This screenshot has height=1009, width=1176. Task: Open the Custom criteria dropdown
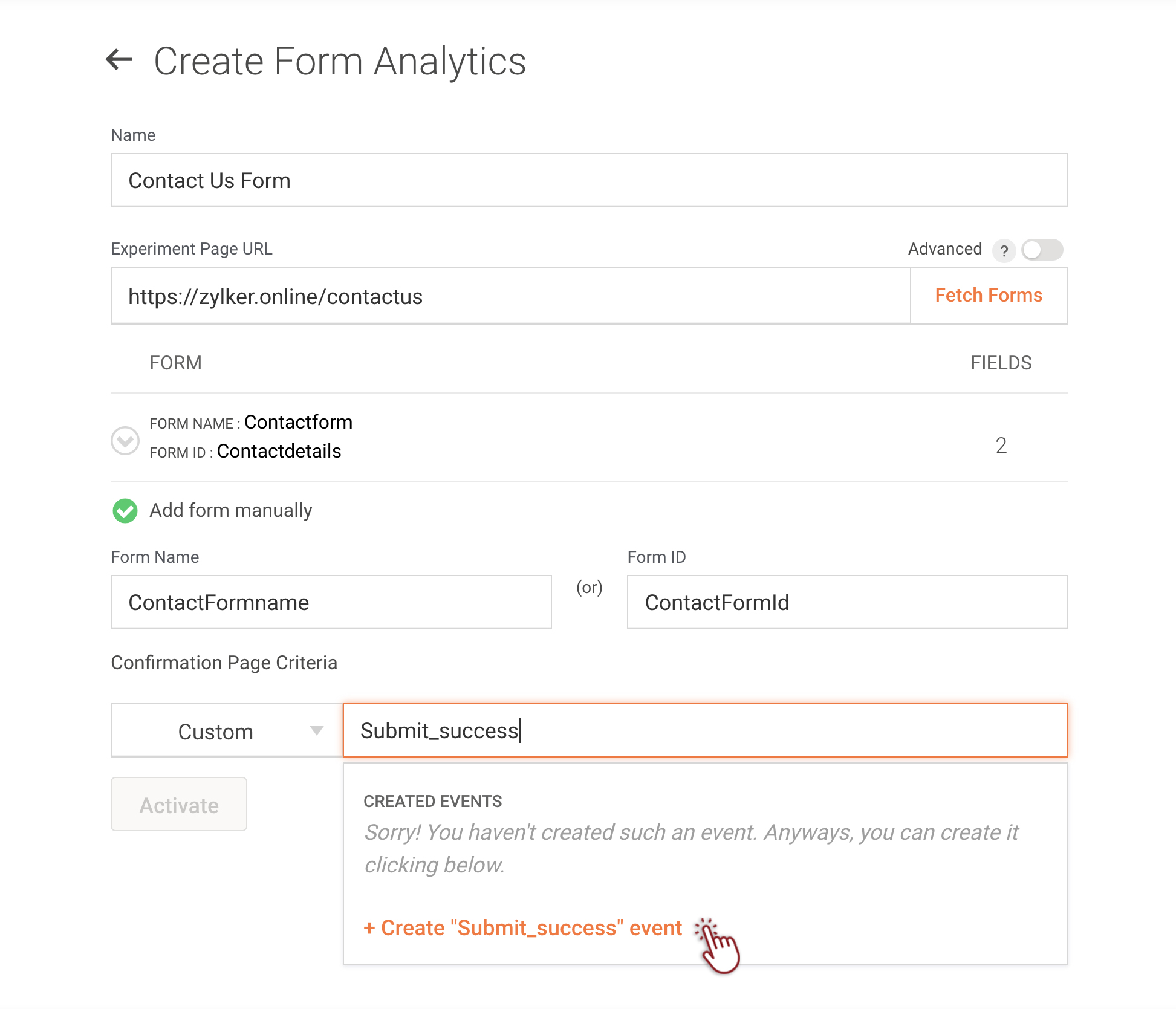coord(226,730)
